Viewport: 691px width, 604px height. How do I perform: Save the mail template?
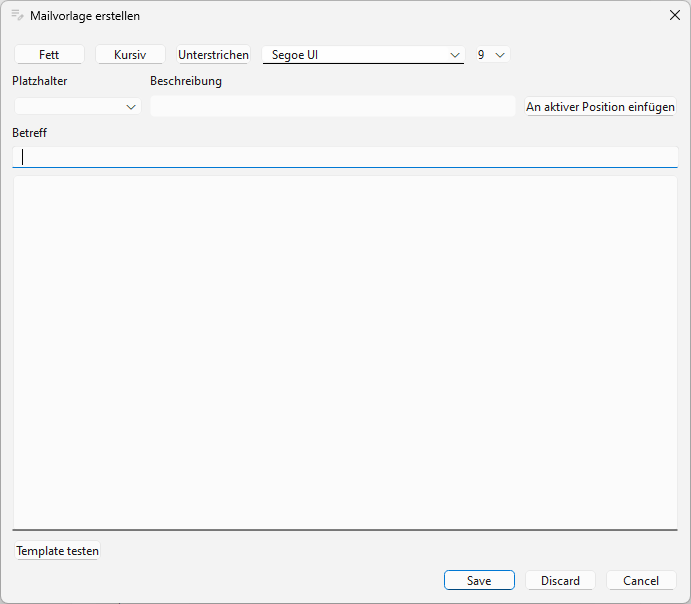(x=479, y=581)
